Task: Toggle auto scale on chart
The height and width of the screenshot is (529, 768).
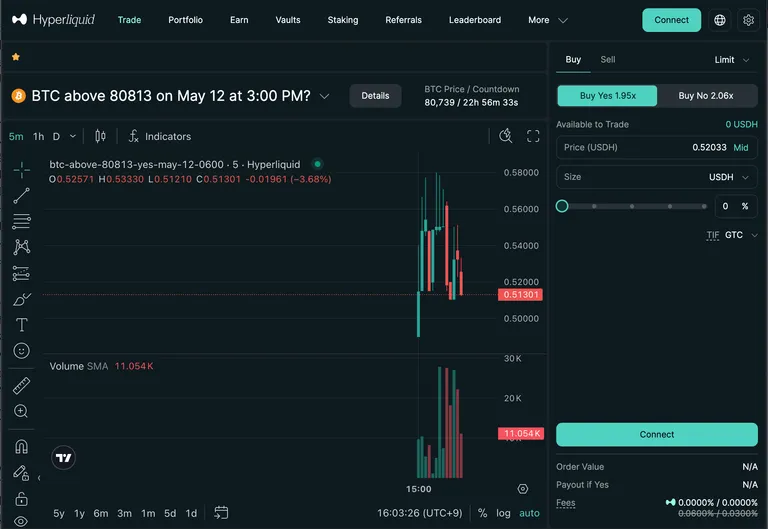Action: 529,513
